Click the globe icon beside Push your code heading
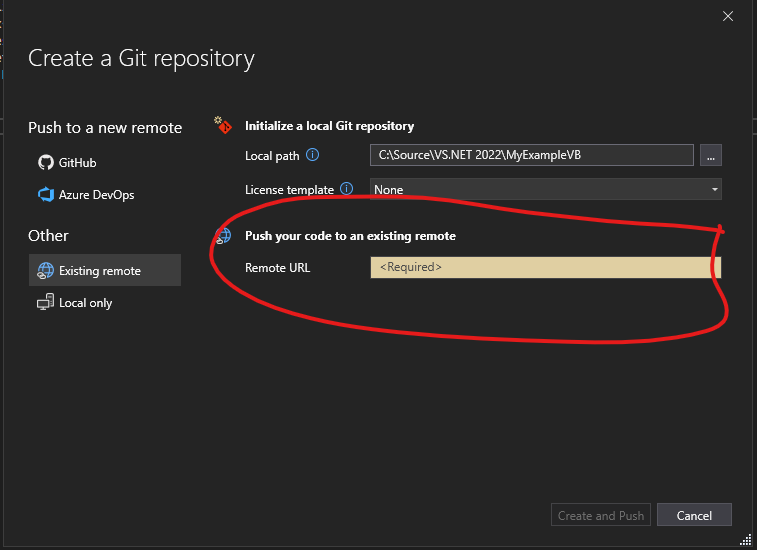Image resolution: width=757 pixels, height=550 pixels. click(224, 236)
